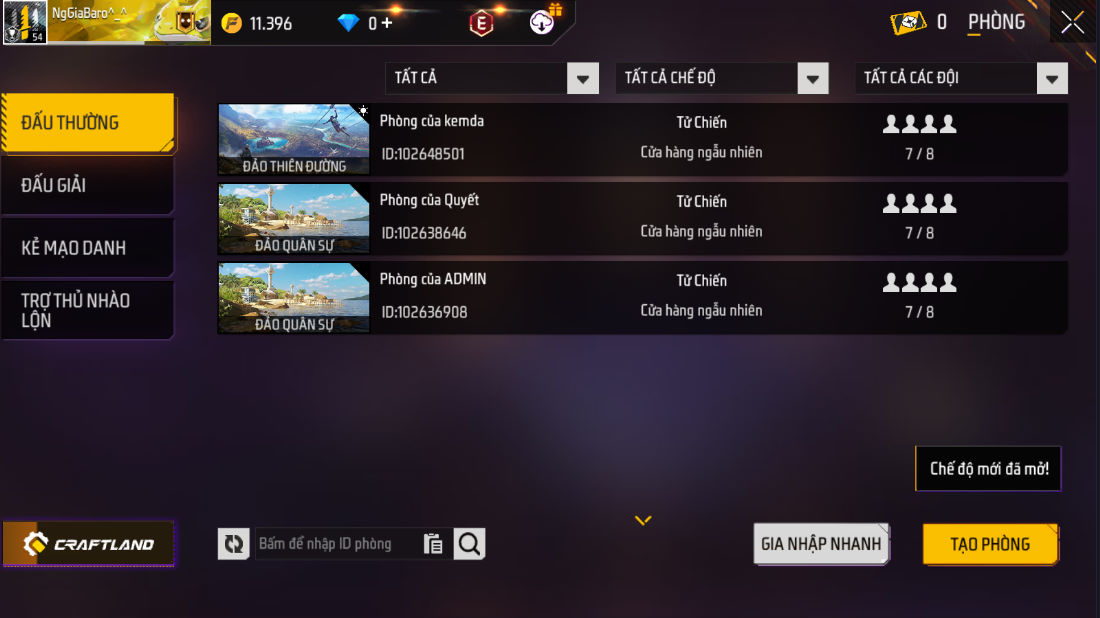Viewport: 1100px width, 618px height.
Task: Click the GIA NHẬP NHANH button
Action: pyautogui.click(x=821, y=544)
